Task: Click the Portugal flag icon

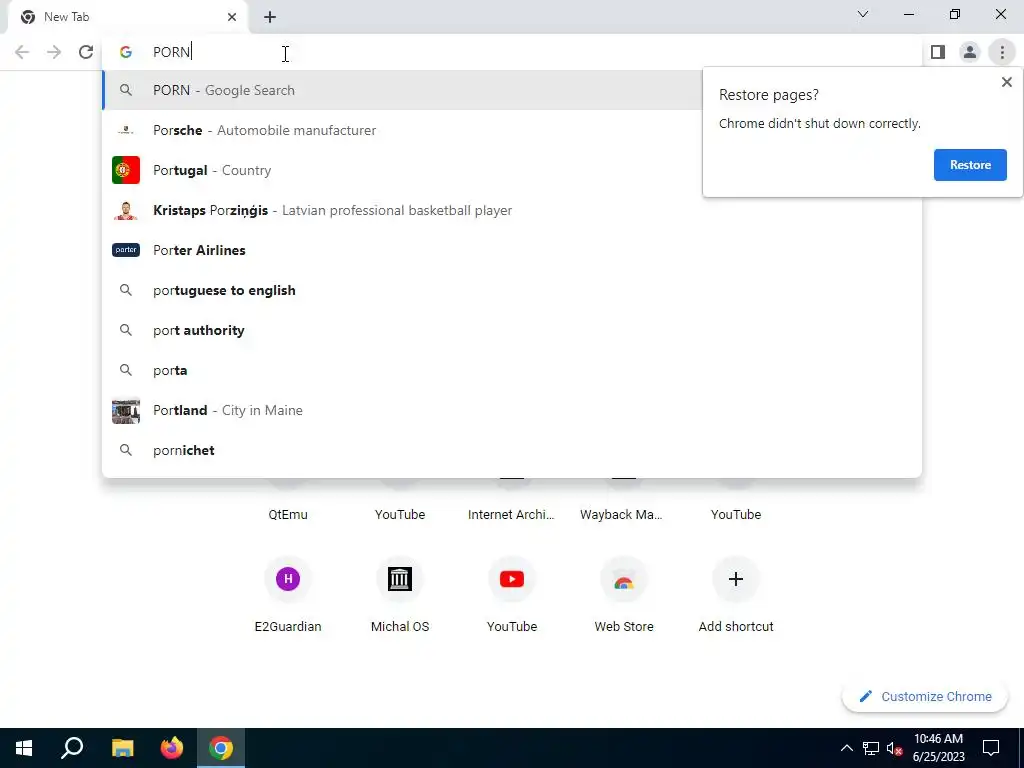Action: pyautogui.click(x=126, y=170)
